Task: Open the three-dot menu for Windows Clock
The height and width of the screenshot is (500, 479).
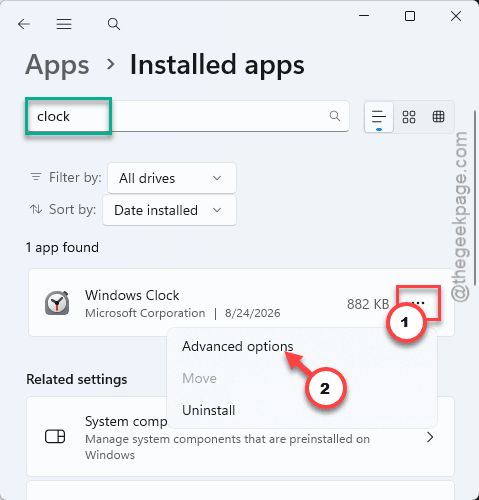Action: click(x=418, y=303)
